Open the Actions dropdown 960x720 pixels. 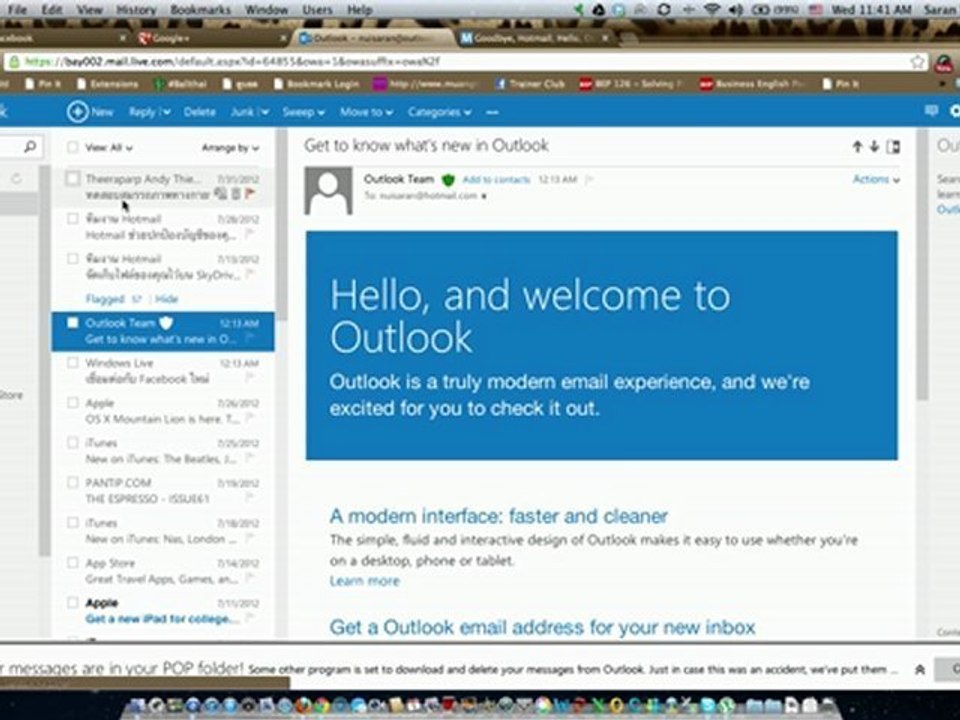click(x=876, y=179)
